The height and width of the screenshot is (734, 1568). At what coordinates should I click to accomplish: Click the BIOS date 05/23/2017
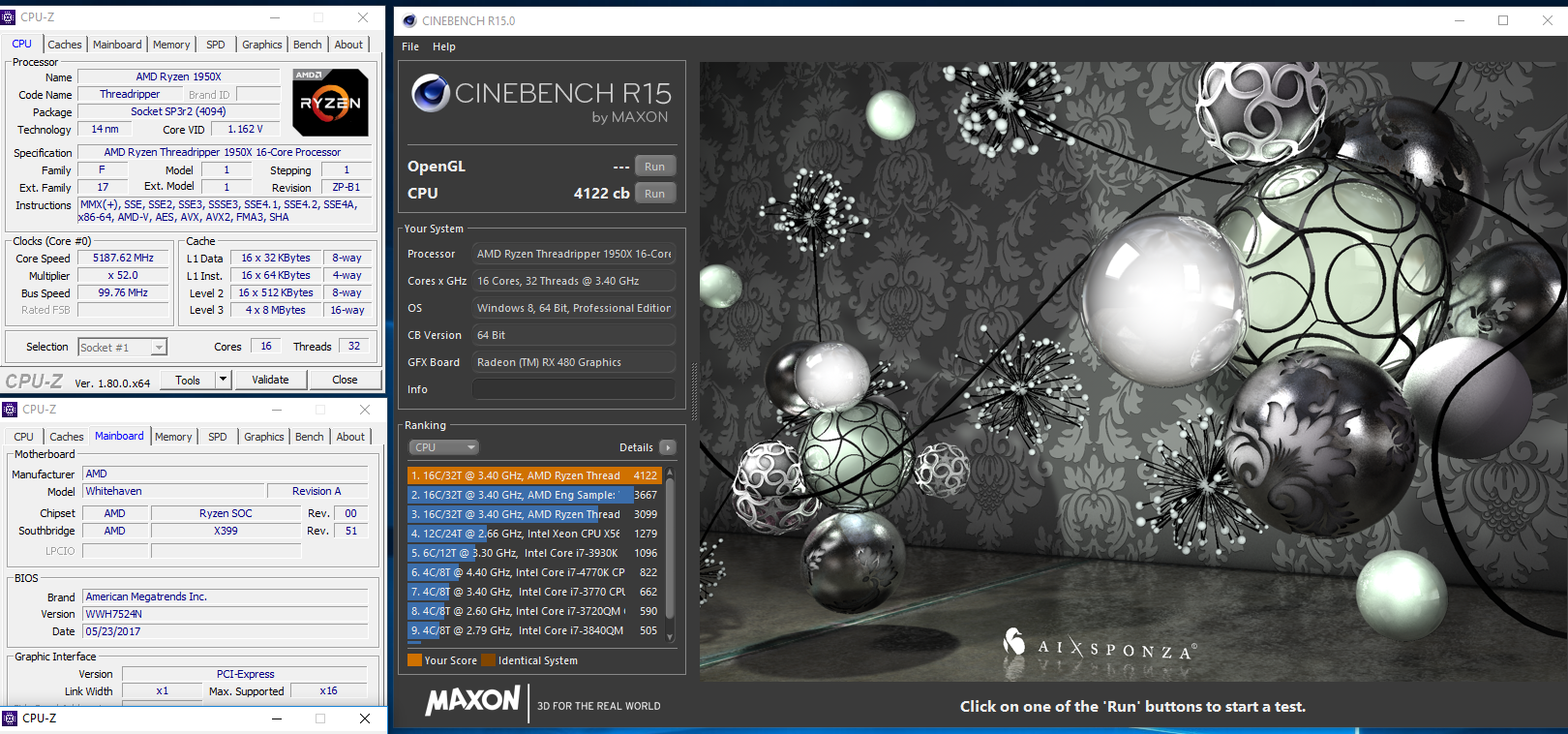[x=225, y=631]
